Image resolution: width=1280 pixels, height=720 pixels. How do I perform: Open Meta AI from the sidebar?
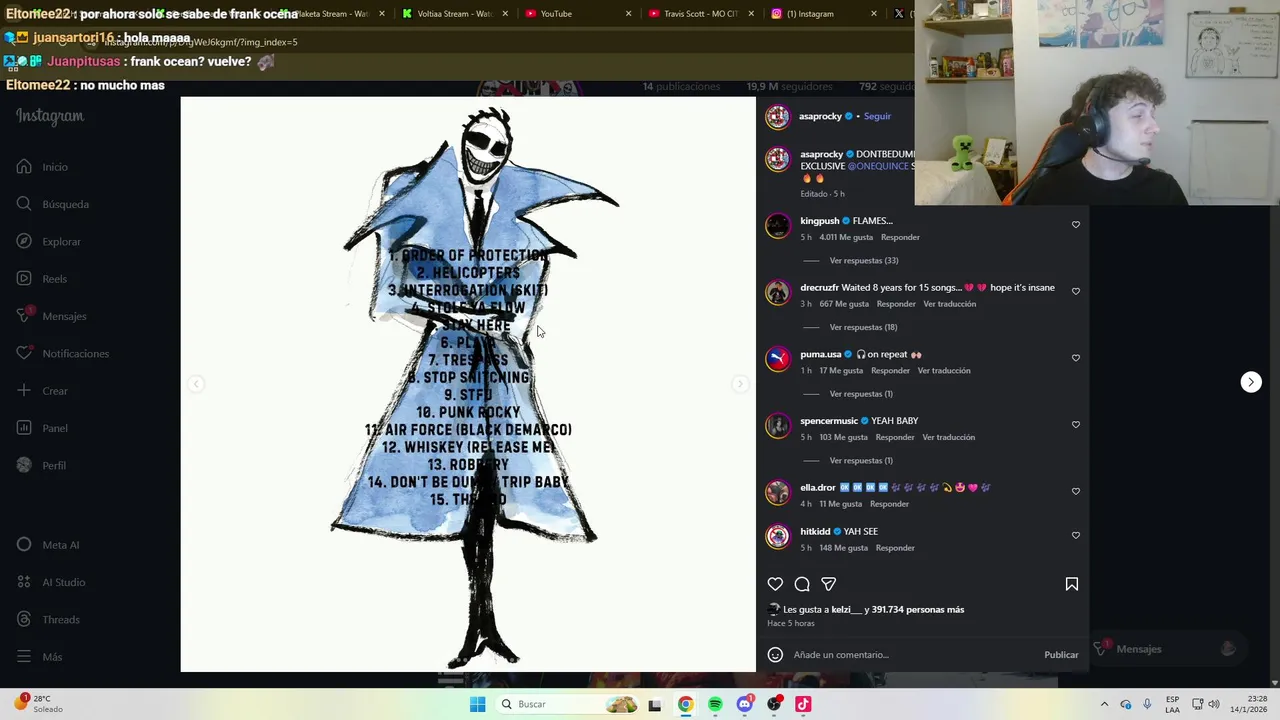coord(47,545)
